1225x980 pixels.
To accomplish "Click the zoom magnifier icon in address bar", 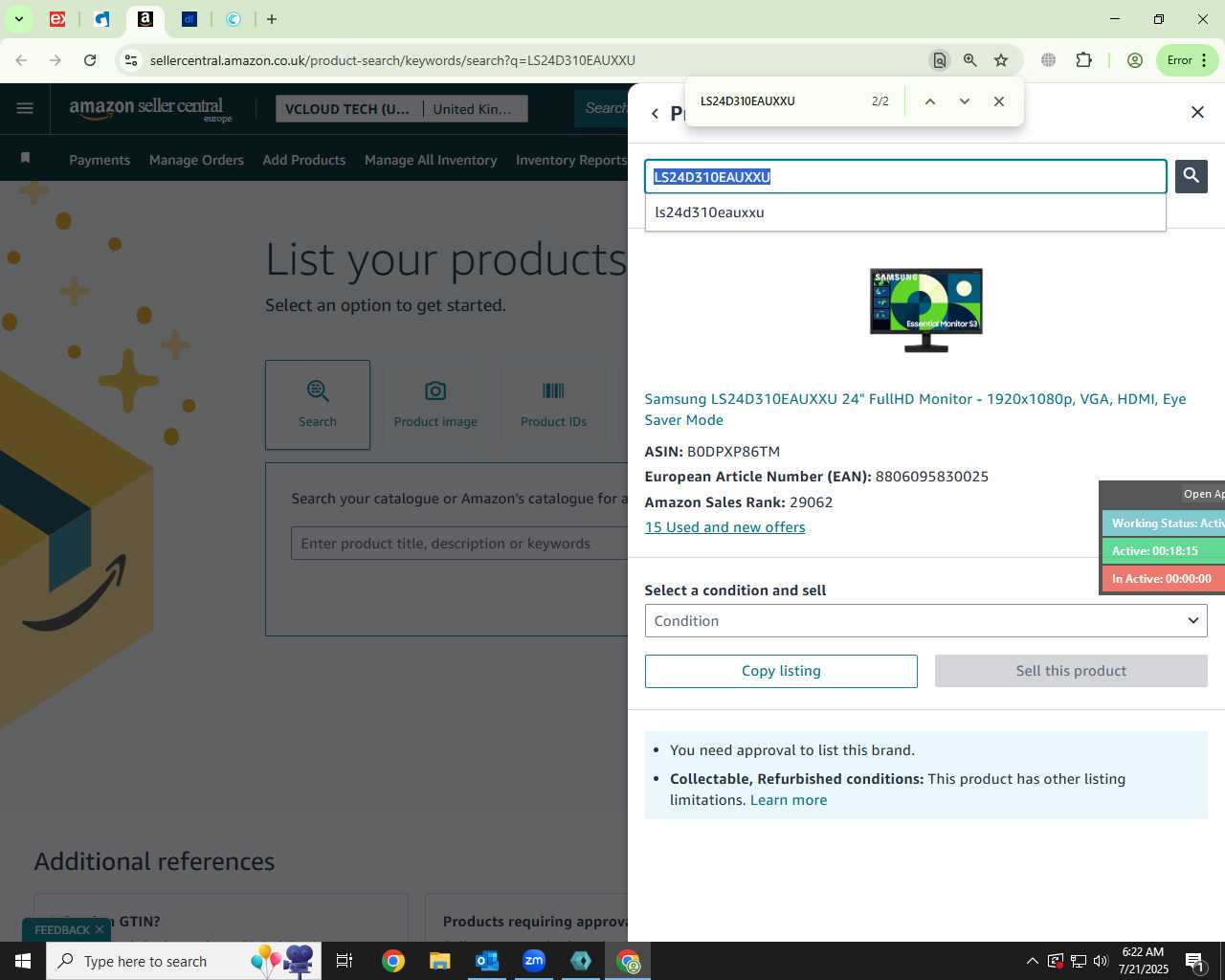I will [x=970, y=60].
